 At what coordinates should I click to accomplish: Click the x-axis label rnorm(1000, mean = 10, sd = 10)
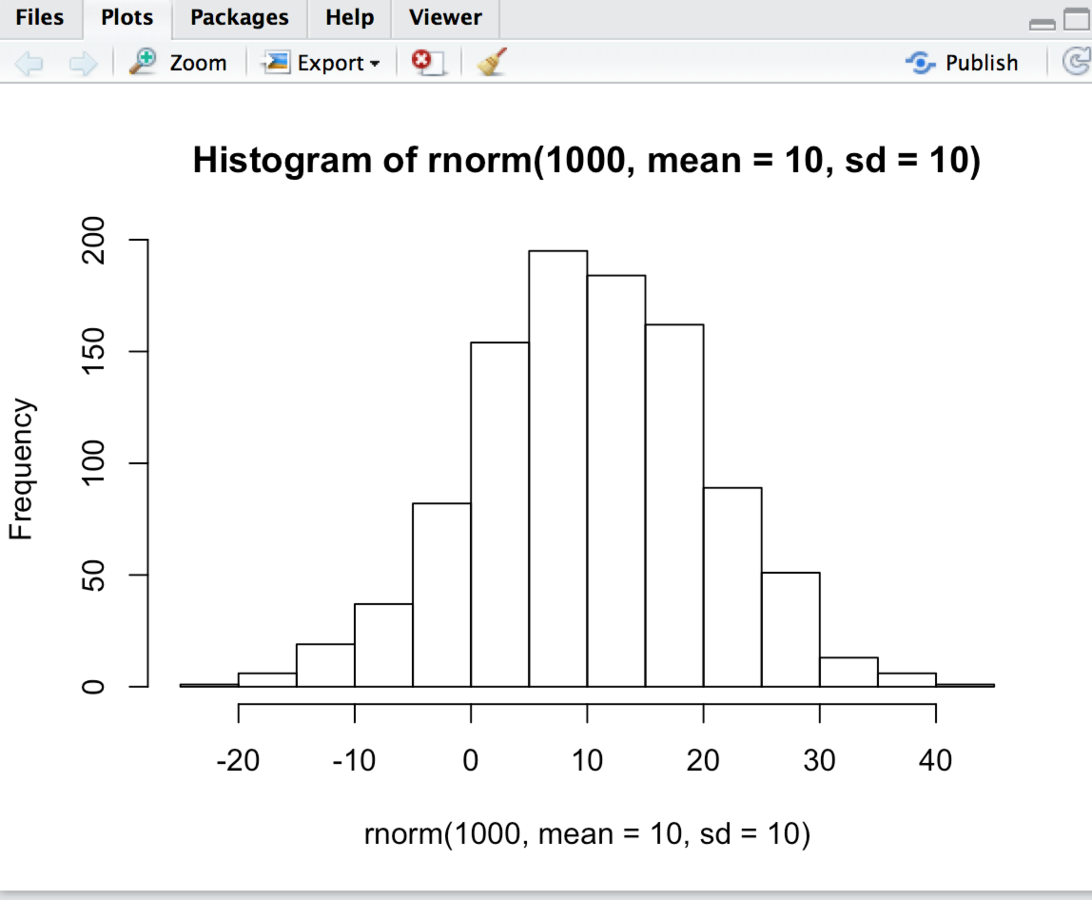(587, 834)
